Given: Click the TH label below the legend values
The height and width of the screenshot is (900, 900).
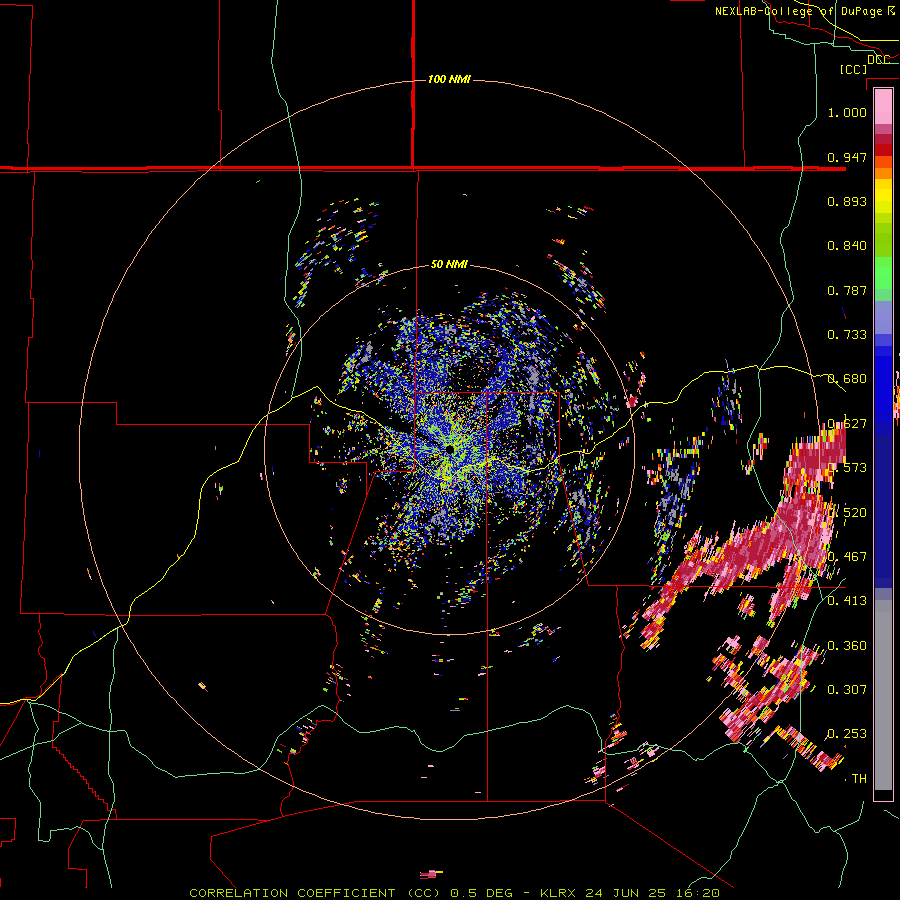Looking at the screenshot, I should [x=859, y=779].
